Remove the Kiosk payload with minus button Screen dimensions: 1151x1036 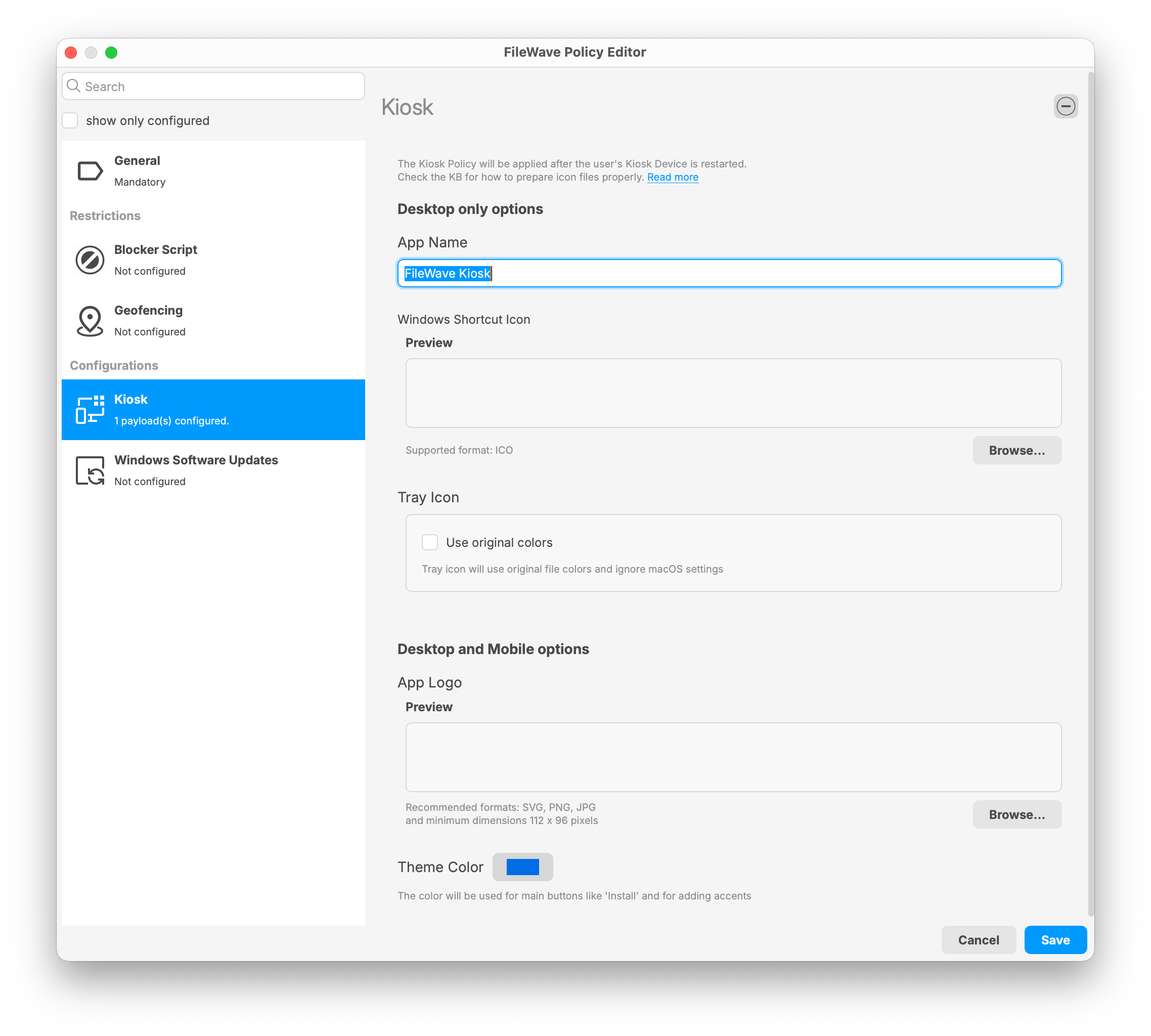click(x=1065, y=106)
